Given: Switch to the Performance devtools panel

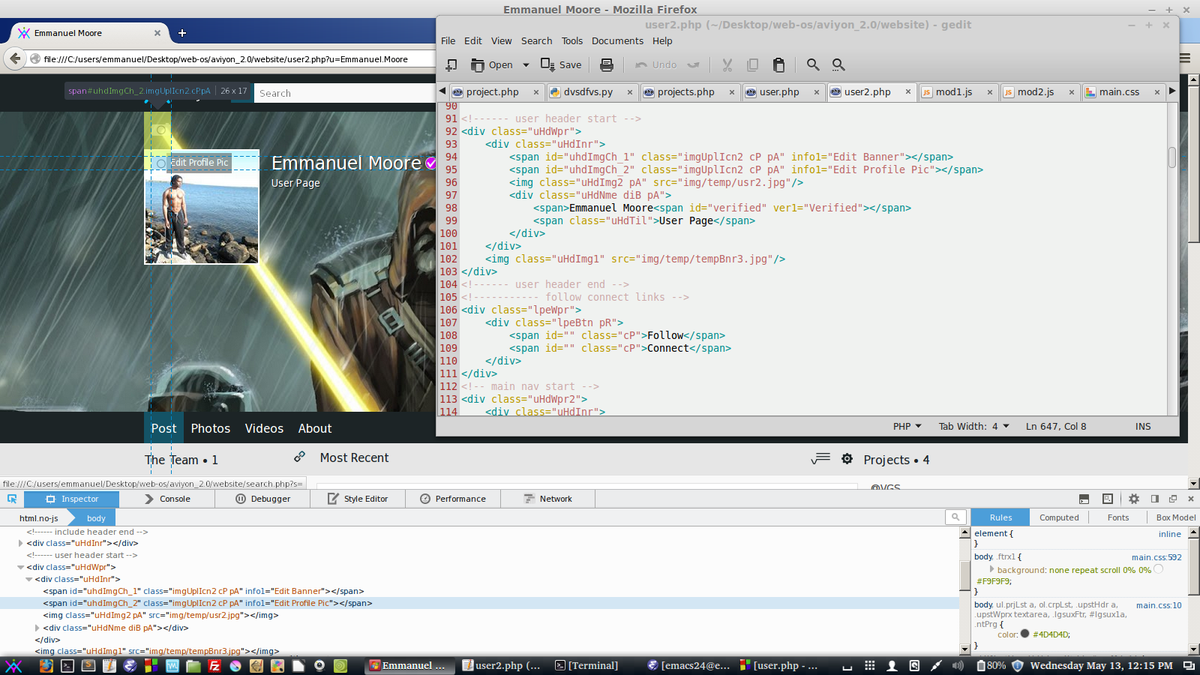Looking at the screenshot, I should click(452, 498).
